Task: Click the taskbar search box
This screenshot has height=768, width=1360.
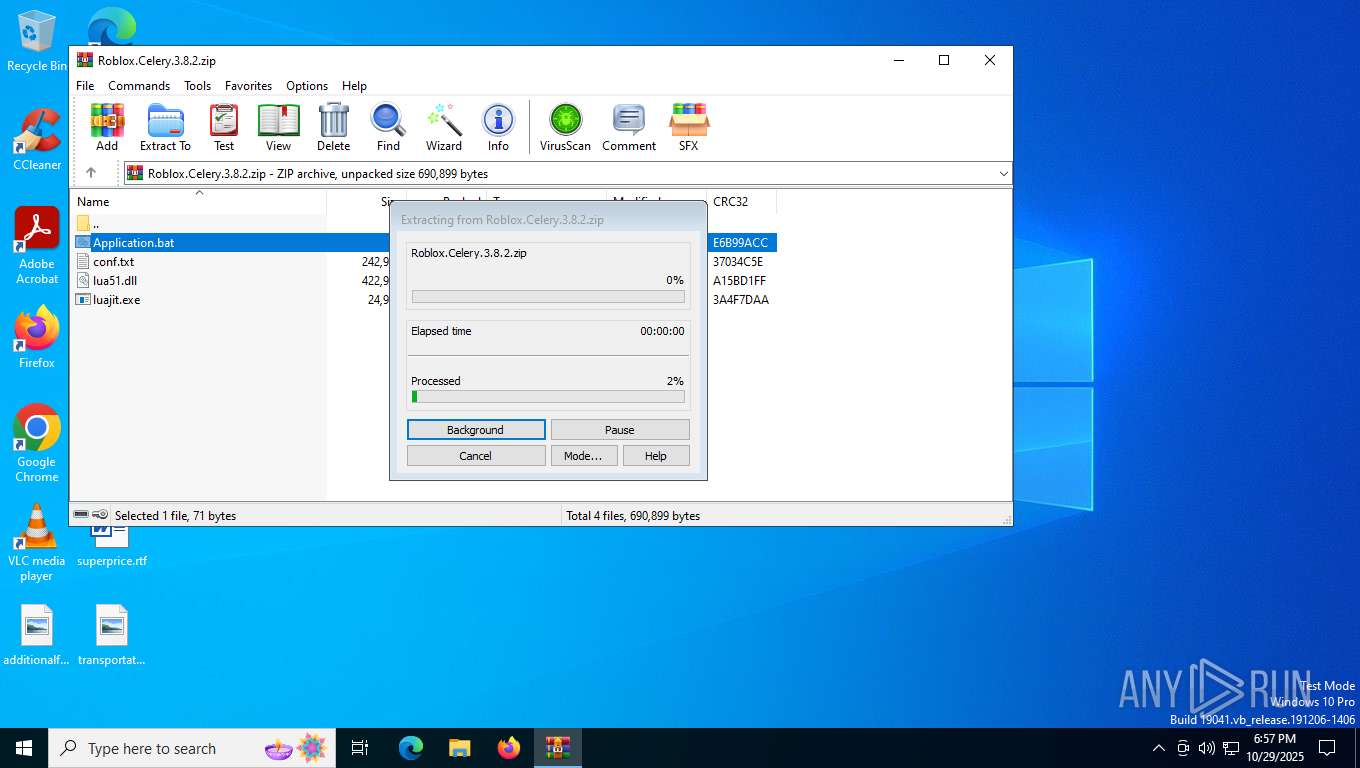Action: [x=192, y=748]
